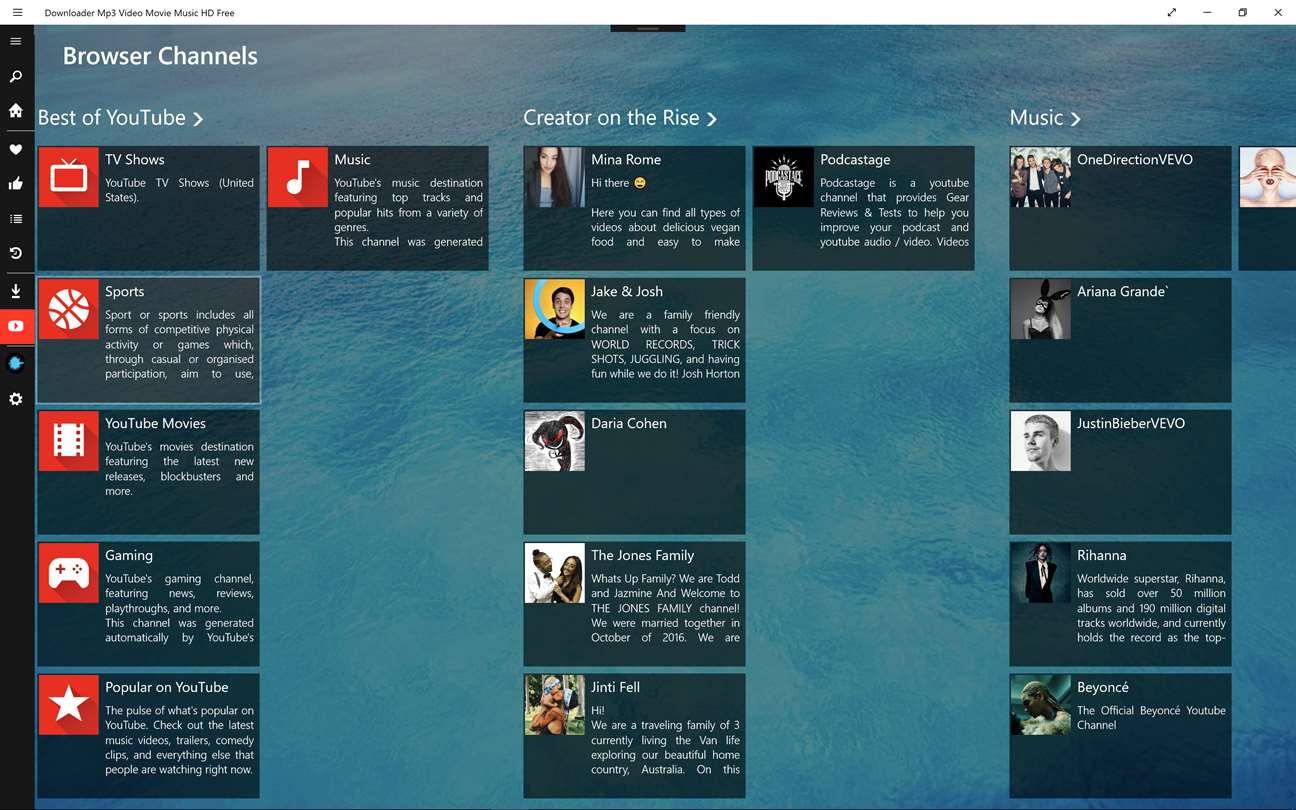Click Mina Rome channel name
This screenshot has width=1296, height=810.
click(626, 160)
